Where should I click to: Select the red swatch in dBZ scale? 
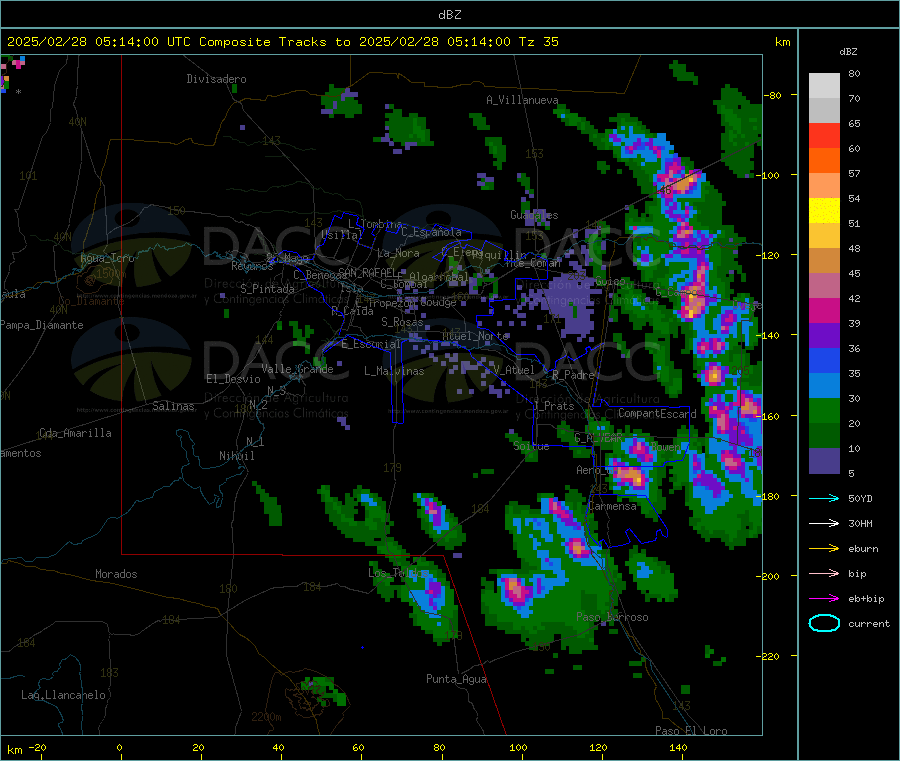(824, 135)
